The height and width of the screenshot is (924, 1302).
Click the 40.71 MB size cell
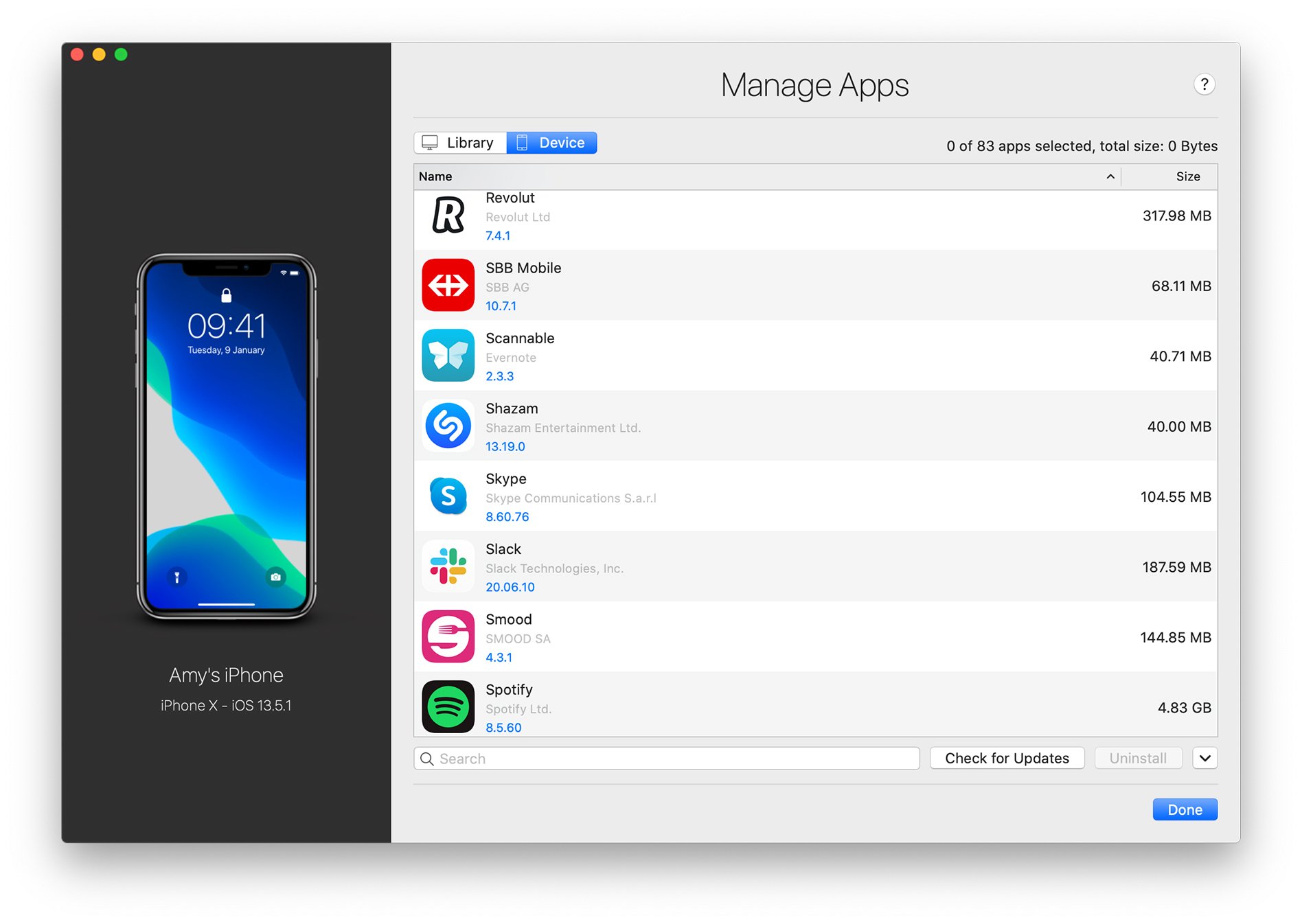click(1180, 356)
